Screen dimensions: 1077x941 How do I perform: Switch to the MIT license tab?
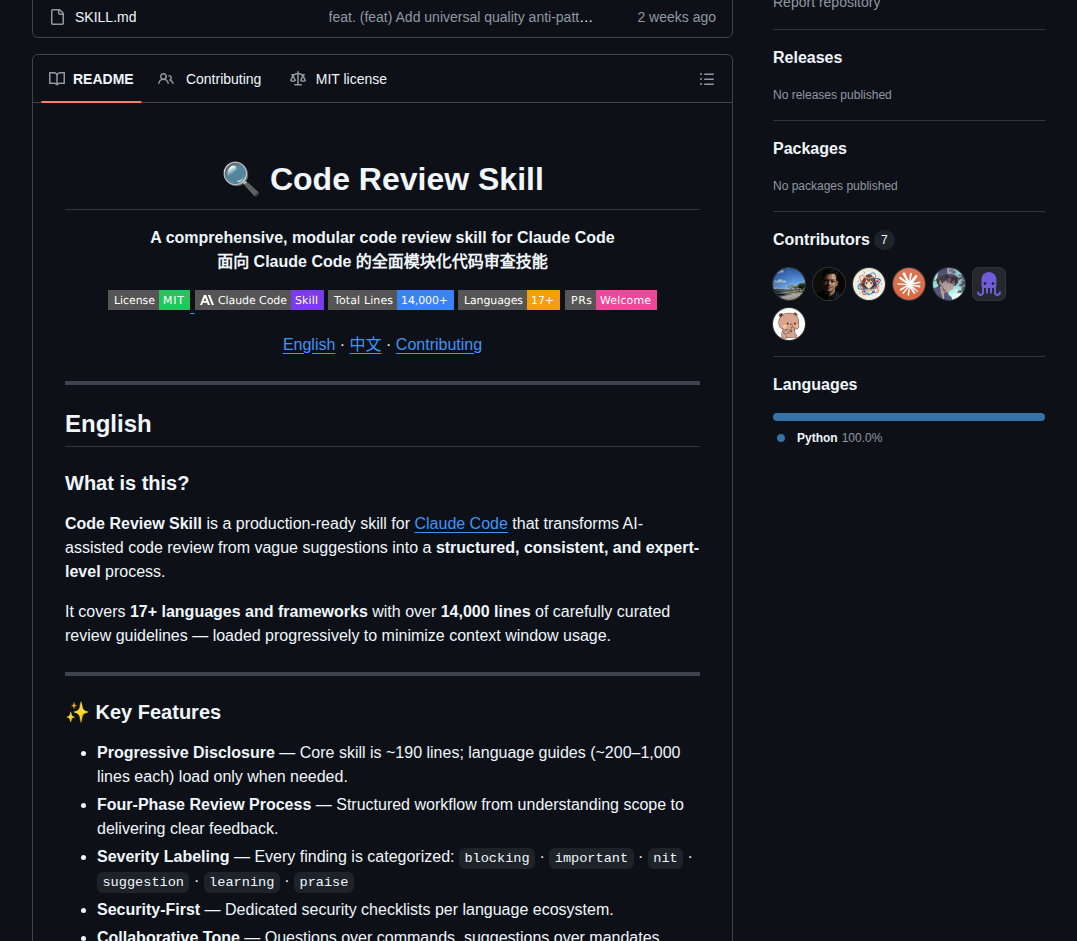338,79
